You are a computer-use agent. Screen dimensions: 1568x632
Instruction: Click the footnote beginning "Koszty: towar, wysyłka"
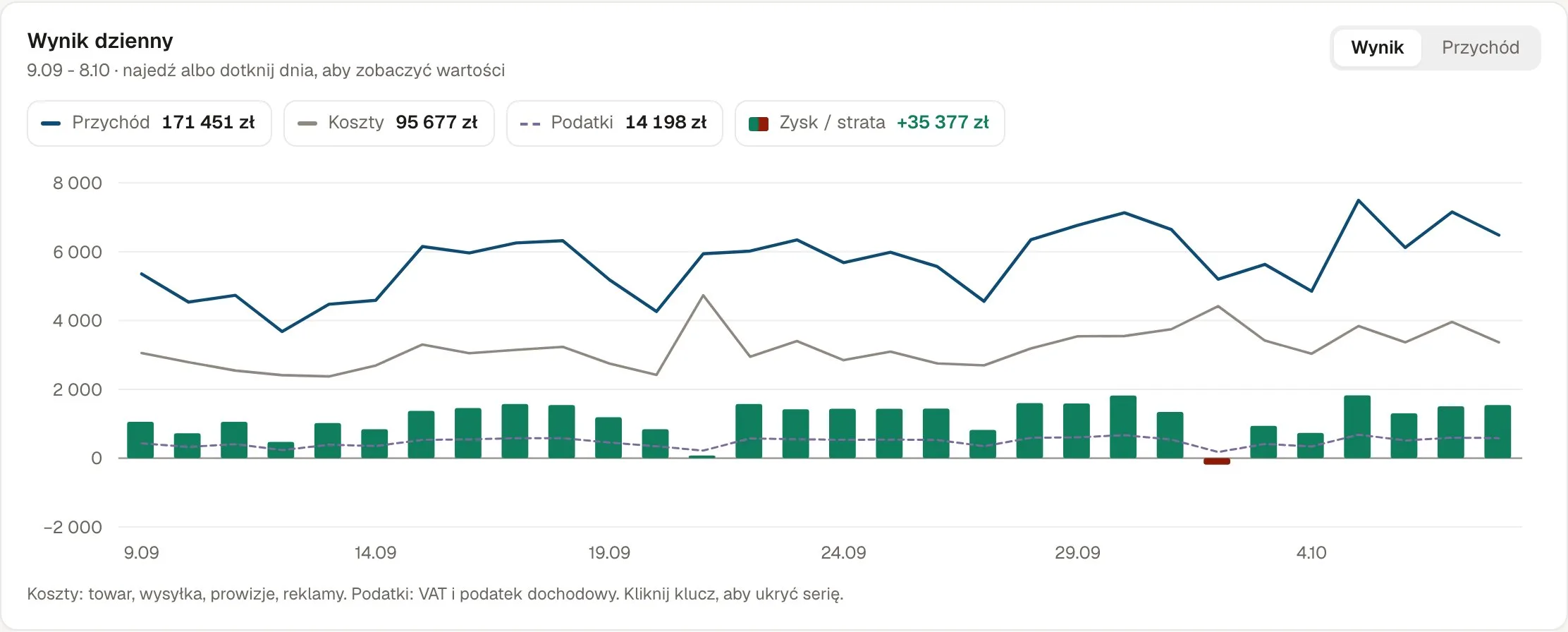click(435, 594)
